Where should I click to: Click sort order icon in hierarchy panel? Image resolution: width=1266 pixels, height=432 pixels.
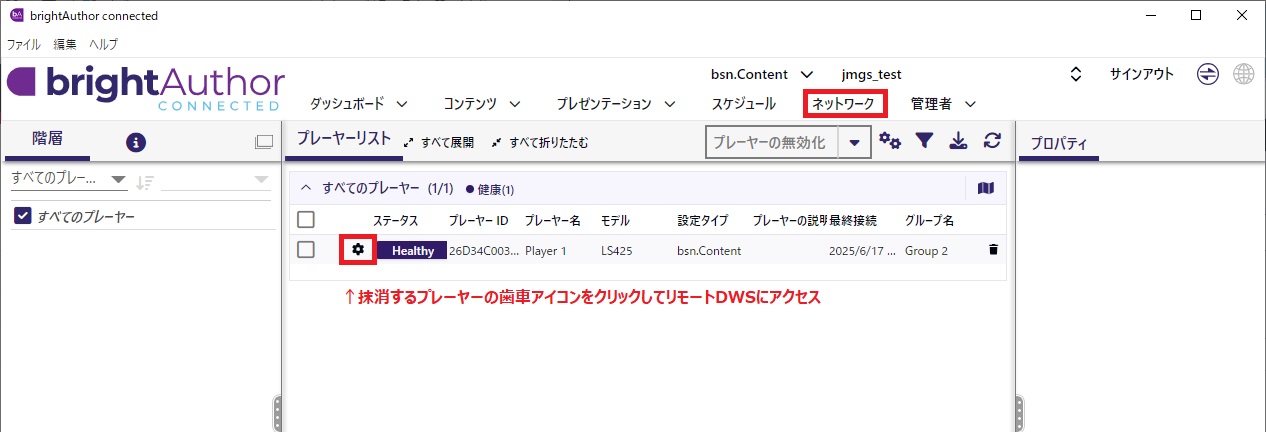tap(145, 182)
